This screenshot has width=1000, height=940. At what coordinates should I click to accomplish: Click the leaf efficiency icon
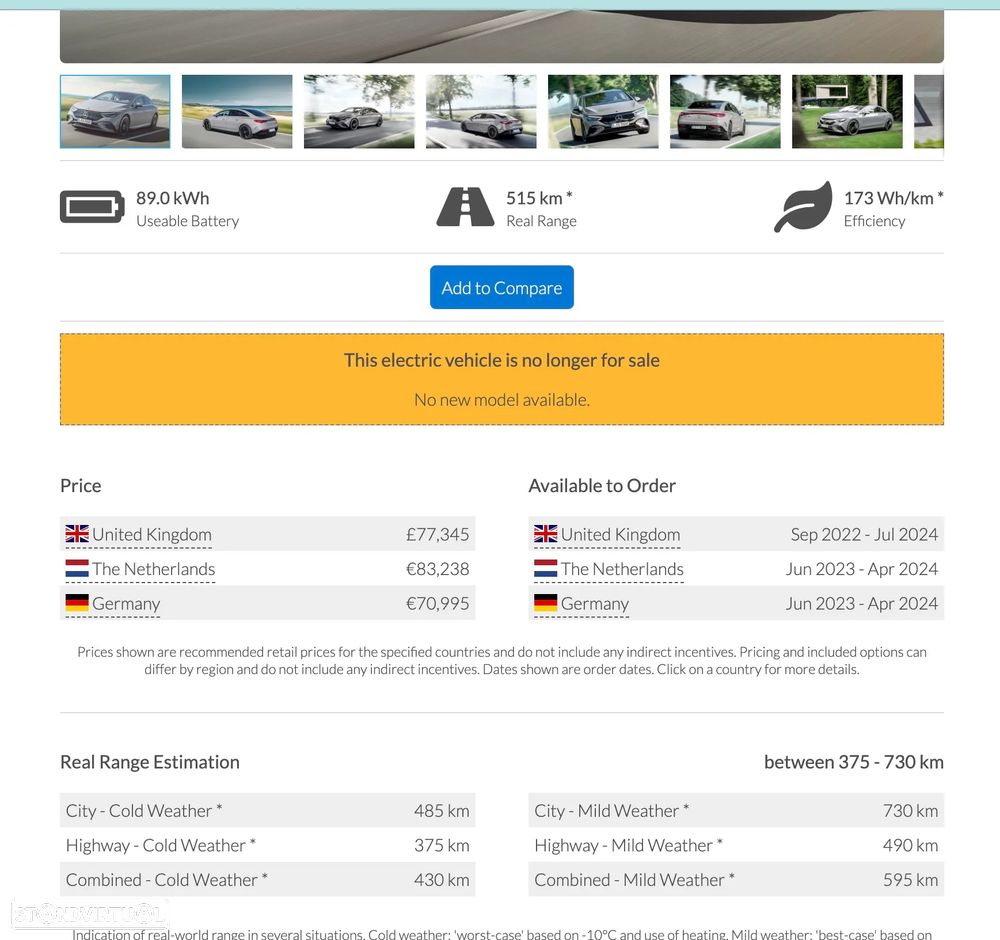click(x=803, y=207)
